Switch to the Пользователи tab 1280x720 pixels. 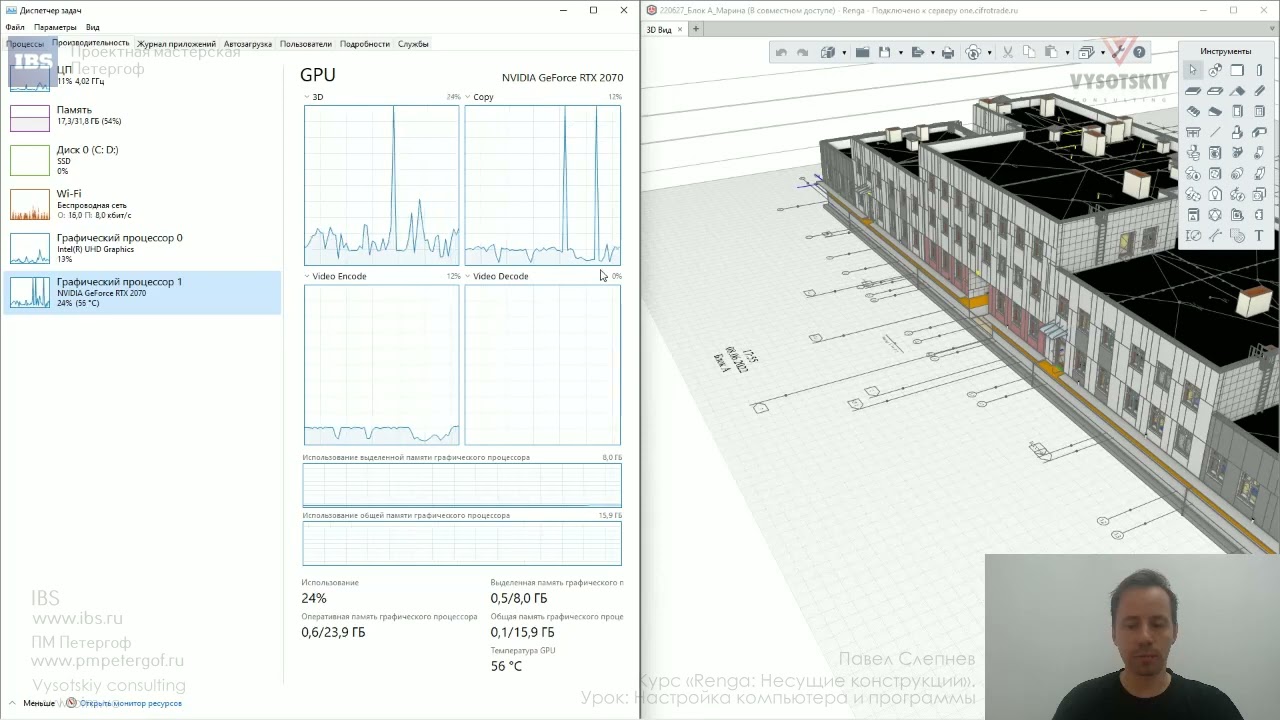pos(305,44)
